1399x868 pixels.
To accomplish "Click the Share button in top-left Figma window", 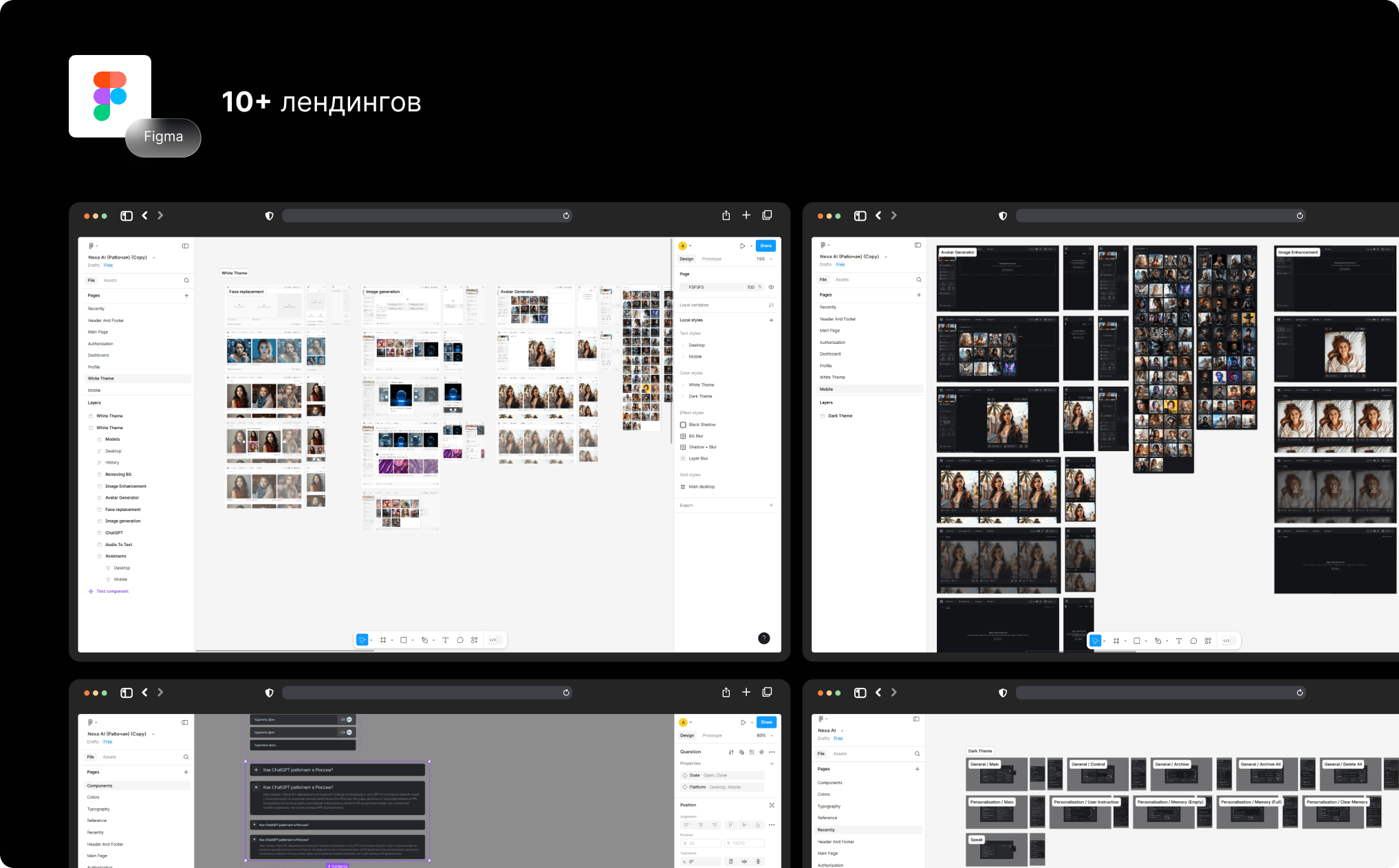I will pyautogui.click(x=766, y=246).
